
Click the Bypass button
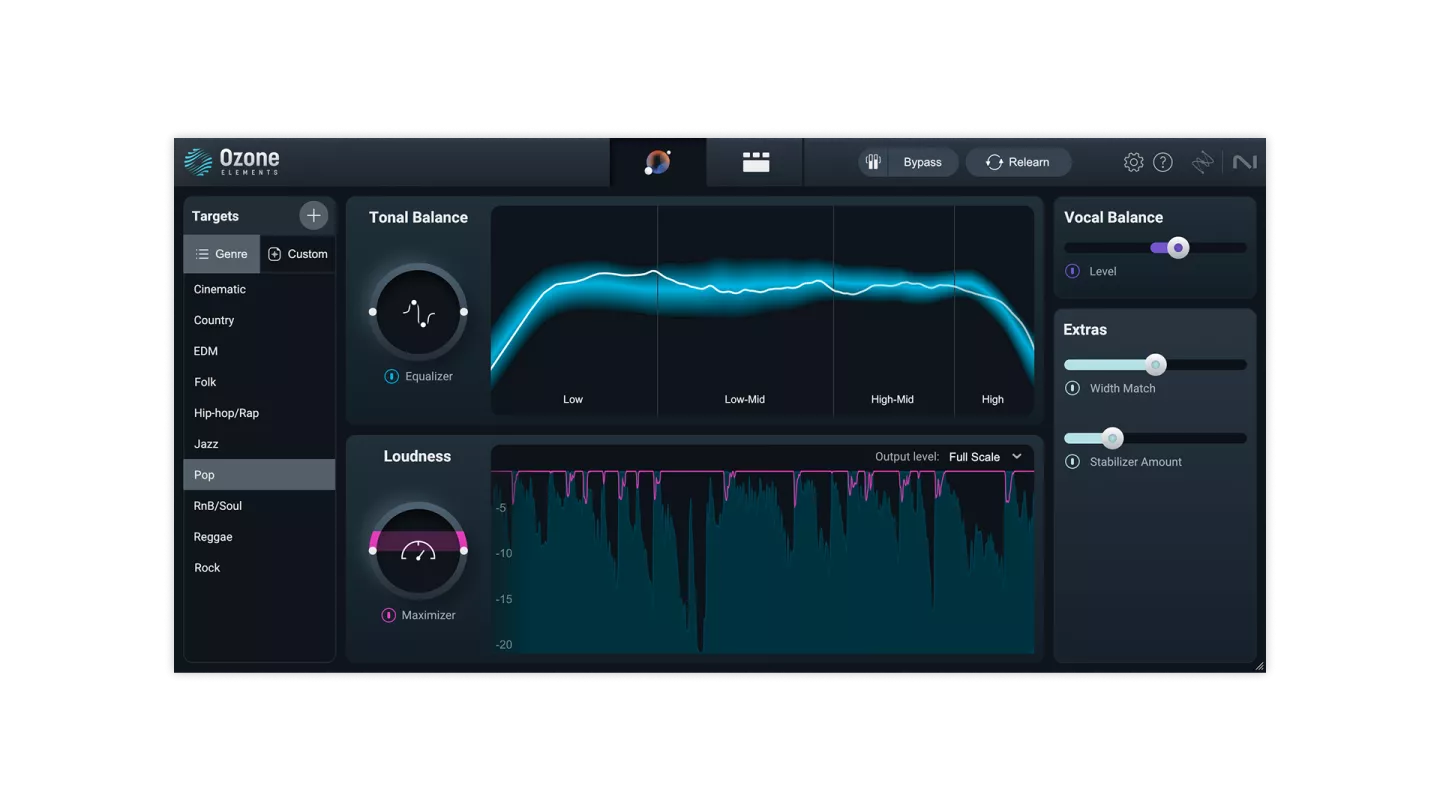pyautogui.click(x=921, y=162)
